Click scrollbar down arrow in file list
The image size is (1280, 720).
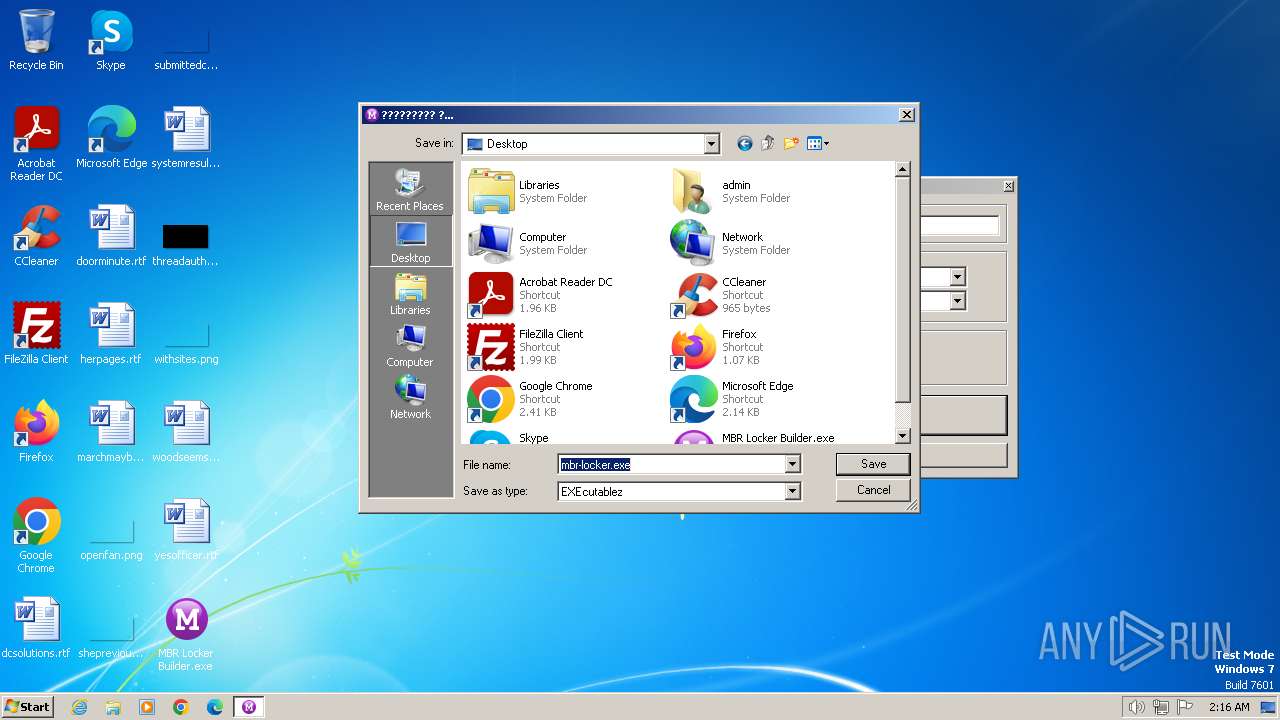(902, 436)
